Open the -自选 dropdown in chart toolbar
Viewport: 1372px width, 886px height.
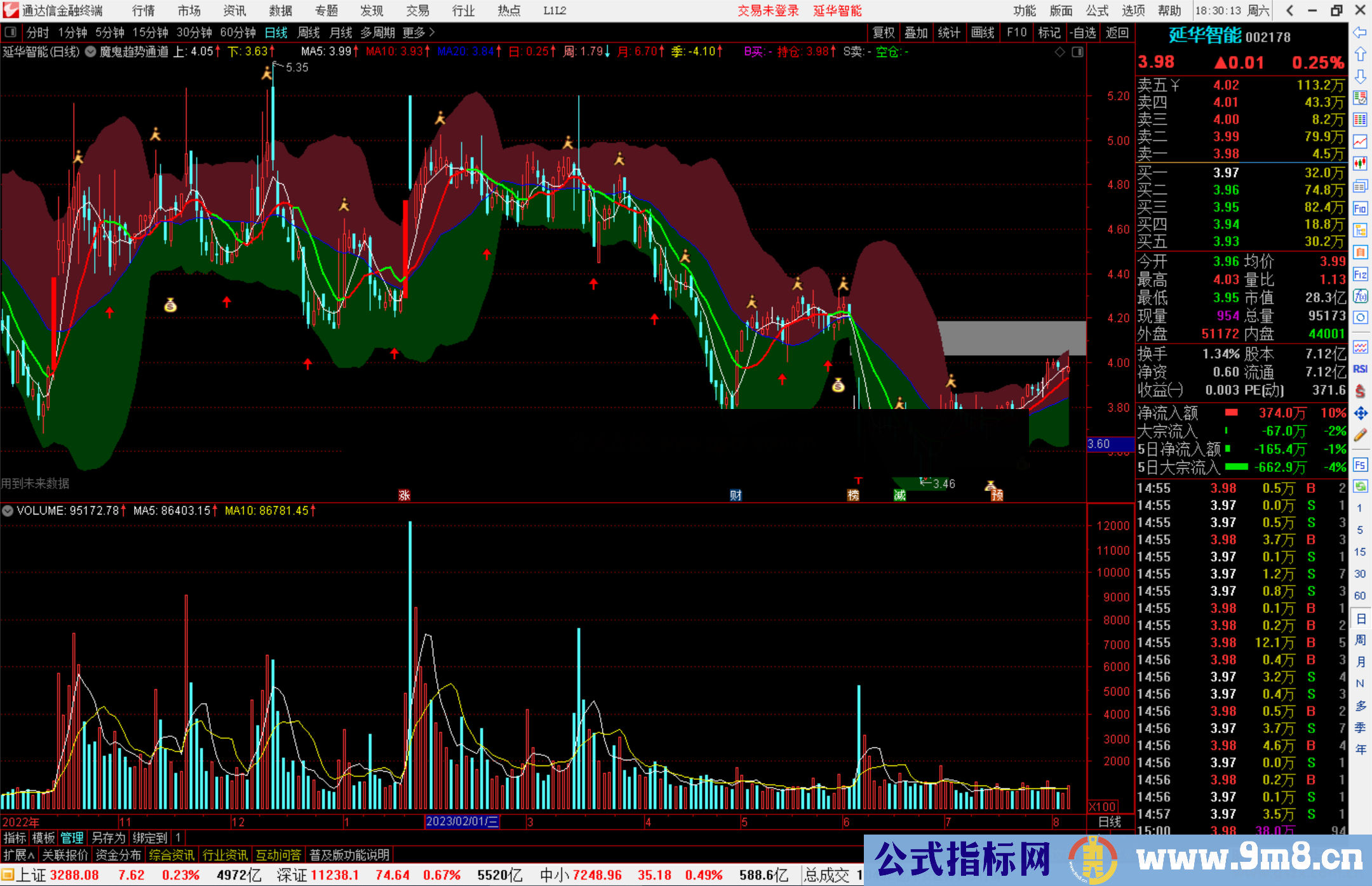pyautogui.click(x=1082, y=32)
